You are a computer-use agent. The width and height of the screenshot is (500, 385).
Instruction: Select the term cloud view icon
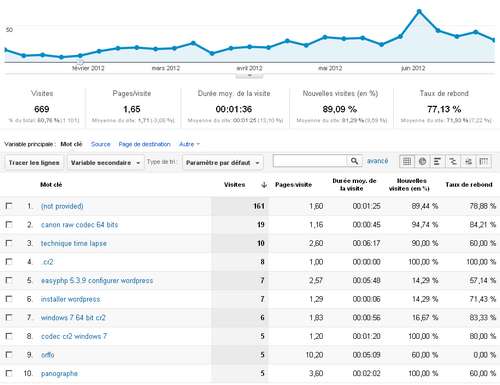click(x=468, y=161)
